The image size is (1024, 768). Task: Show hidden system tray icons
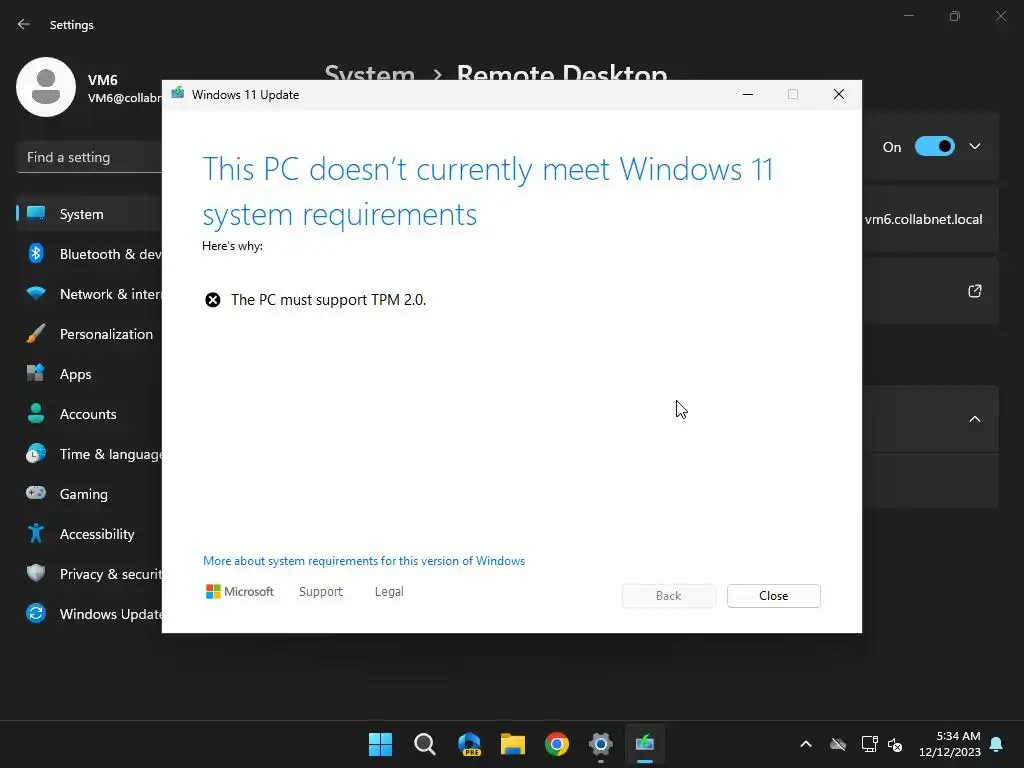coord(806,744)
